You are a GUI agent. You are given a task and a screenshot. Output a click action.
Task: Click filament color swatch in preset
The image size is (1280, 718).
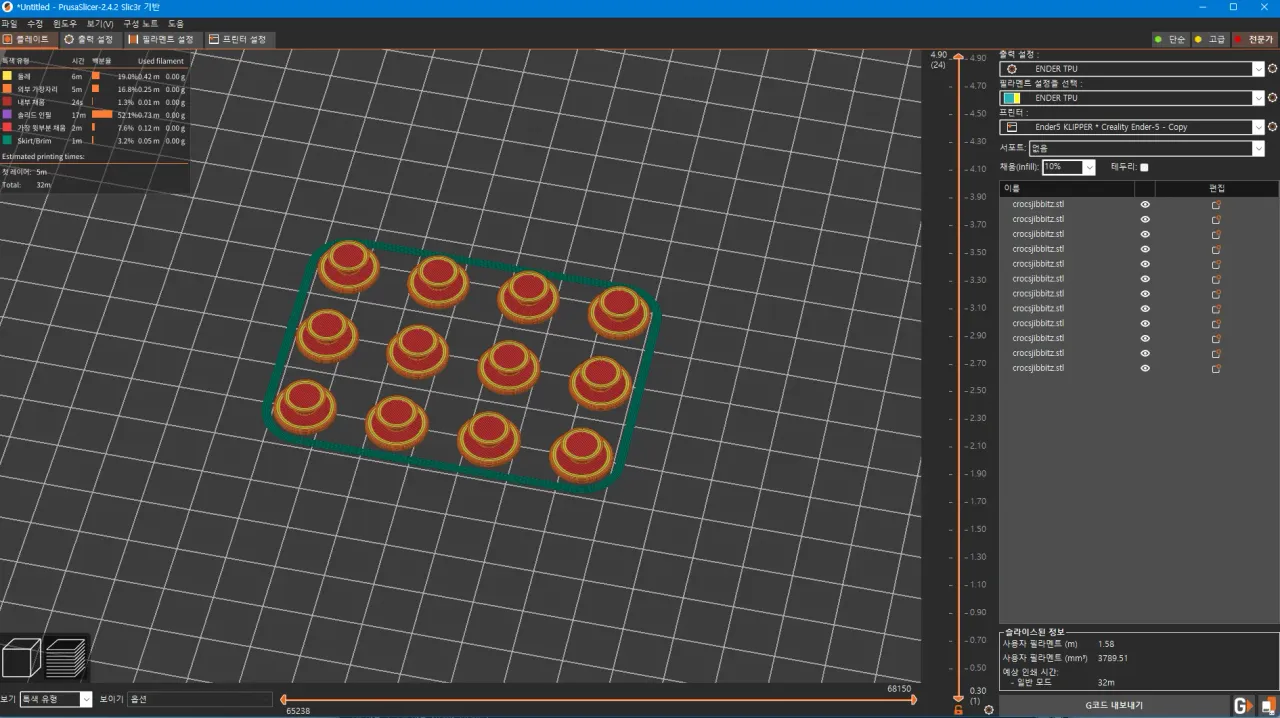[1012, 98]
